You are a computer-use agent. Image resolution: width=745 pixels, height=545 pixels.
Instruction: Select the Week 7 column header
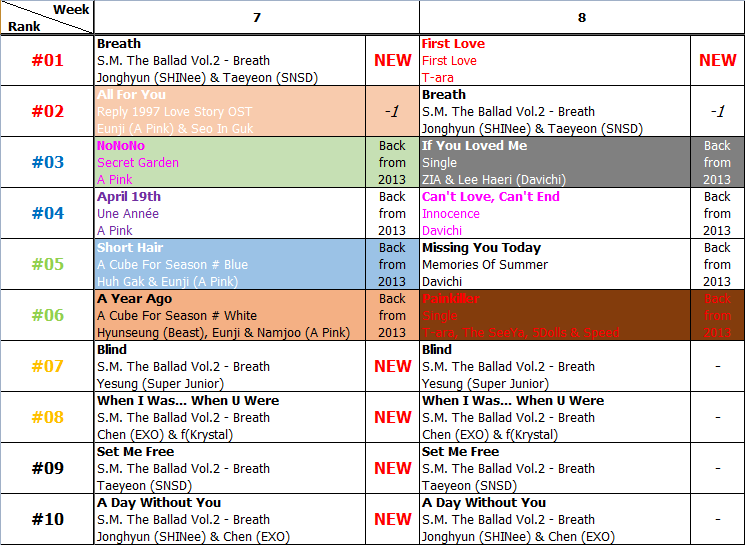pos(257,18)
